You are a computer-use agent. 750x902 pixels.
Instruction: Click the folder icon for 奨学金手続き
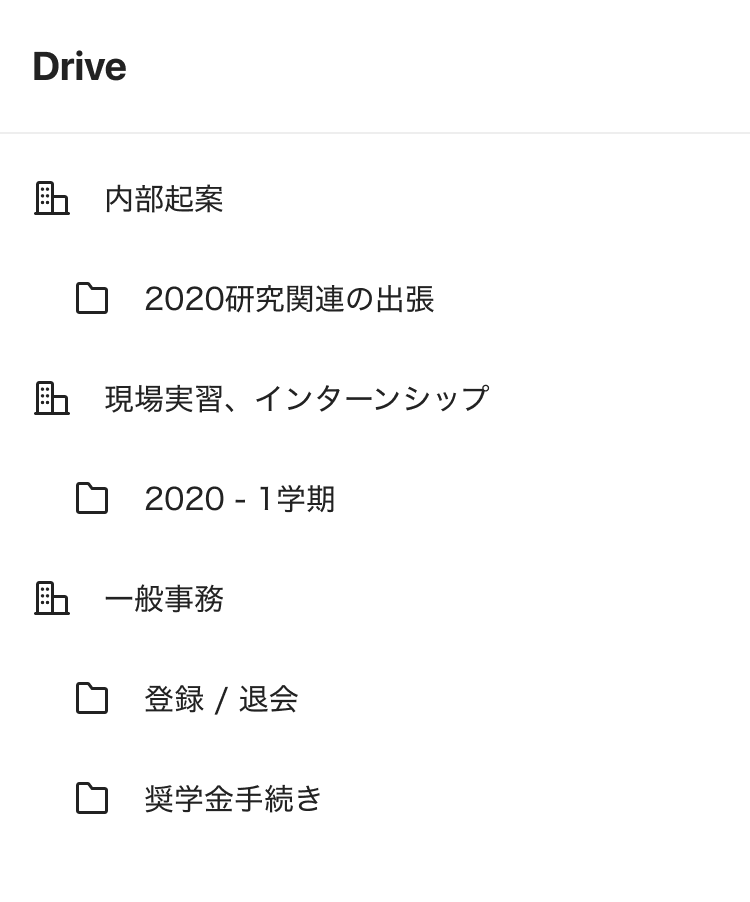92,798
